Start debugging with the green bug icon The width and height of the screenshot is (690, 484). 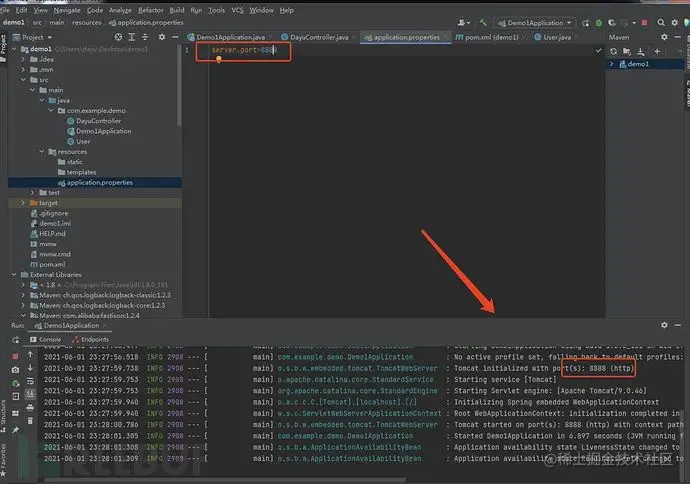pos(598,23)
